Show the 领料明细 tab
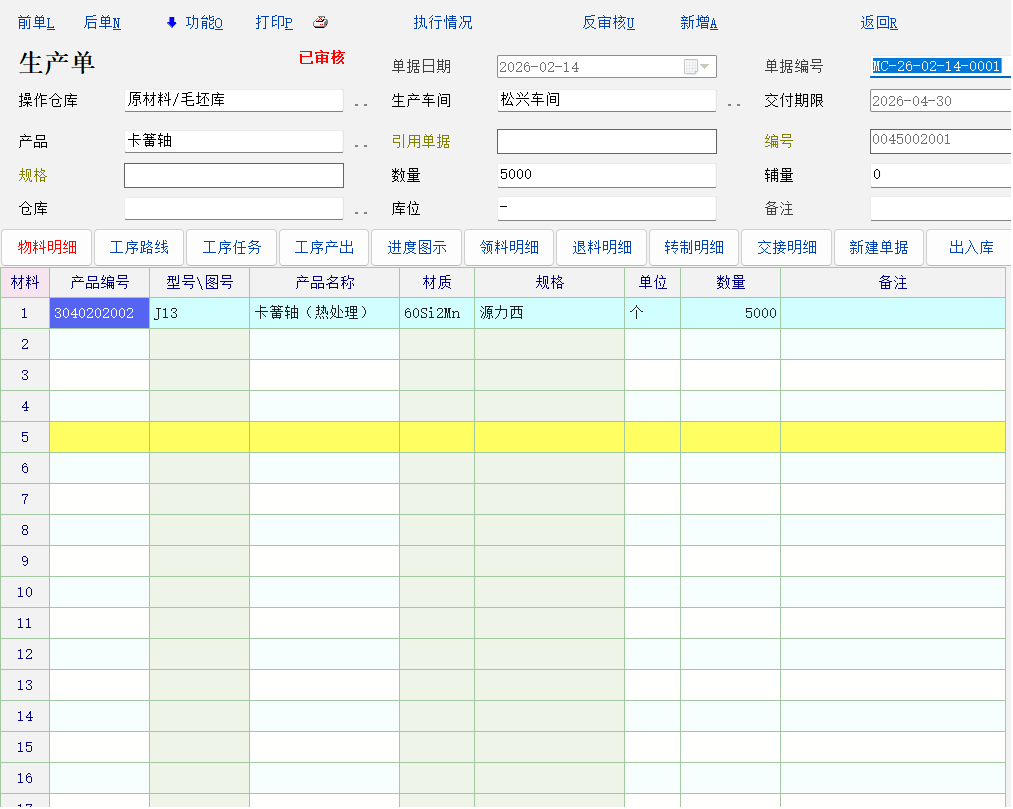The width and height of the screenshot is (1013, 809). (x=509, y=247)
